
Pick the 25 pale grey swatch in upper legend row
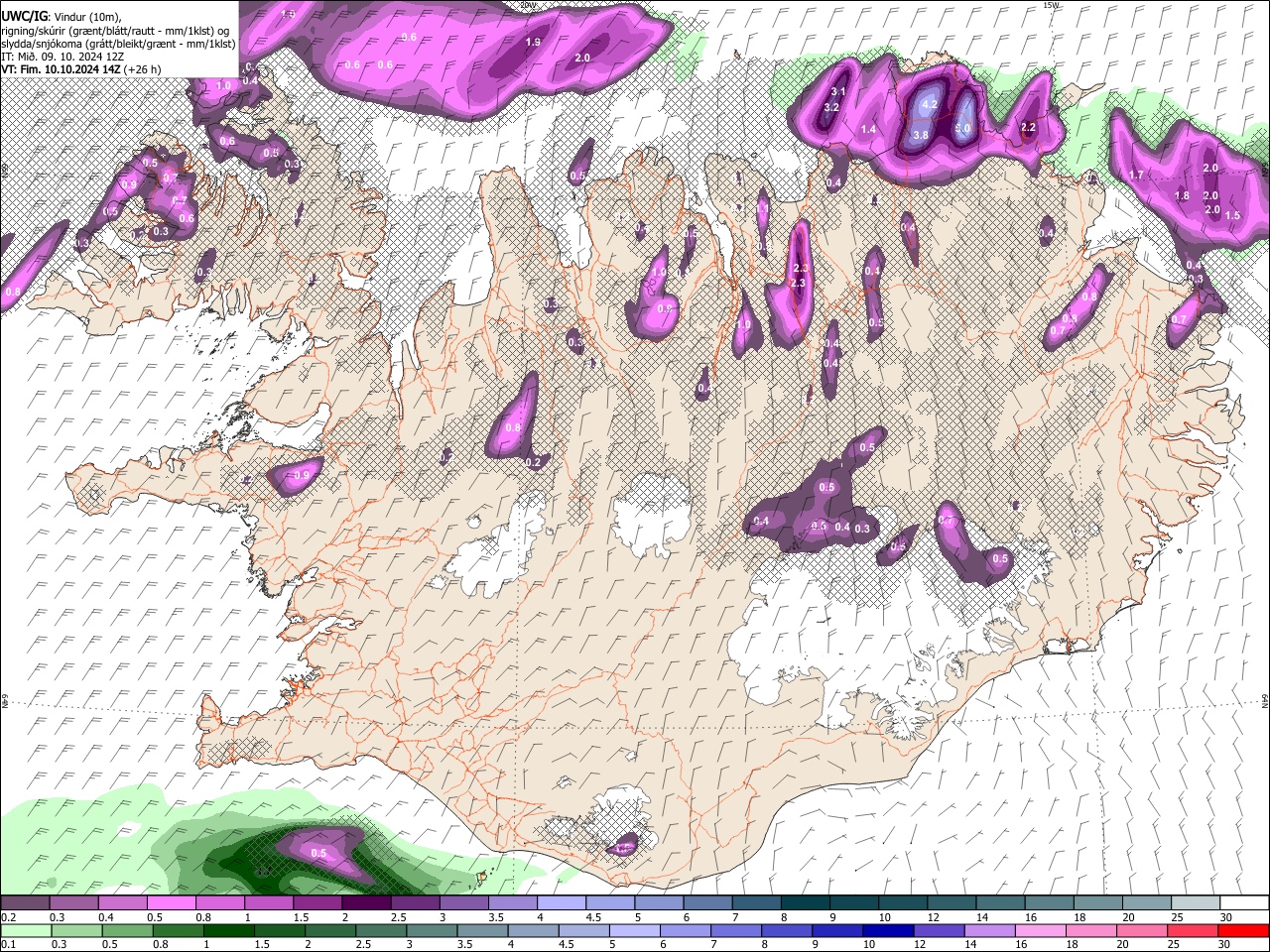point(1198,903)
